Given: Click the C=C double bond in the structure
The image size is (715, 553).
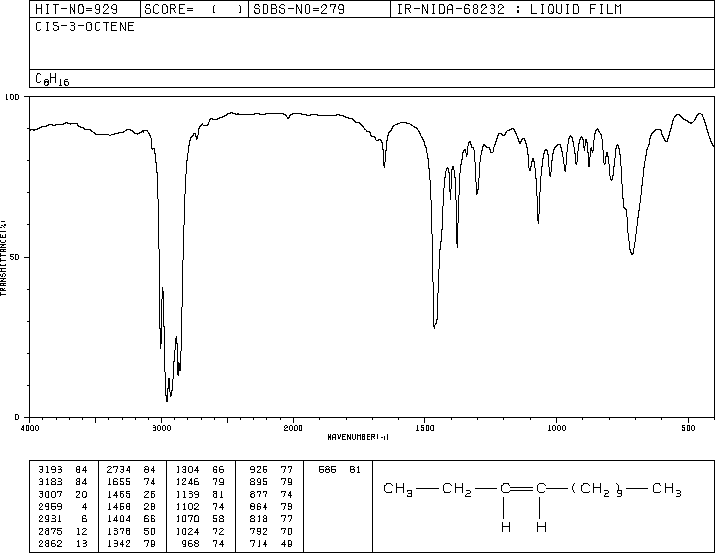Looking at the screenshot, I should [523, 489].
